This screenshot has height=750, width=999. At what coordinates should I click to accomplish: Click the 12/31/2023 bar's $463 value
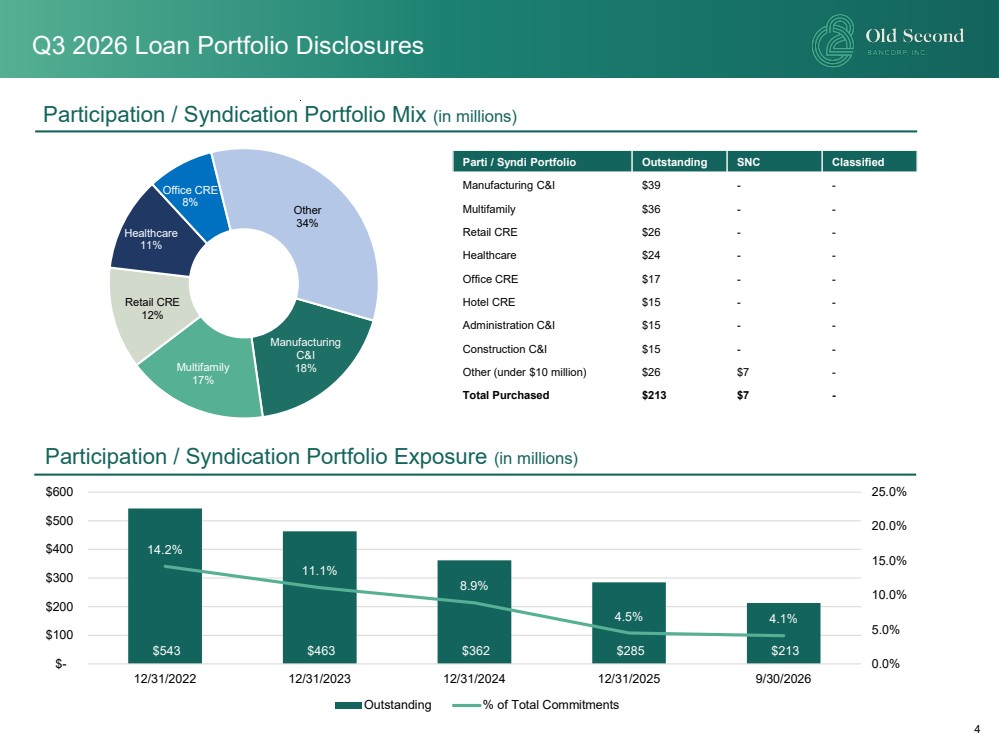pos(321,651)
